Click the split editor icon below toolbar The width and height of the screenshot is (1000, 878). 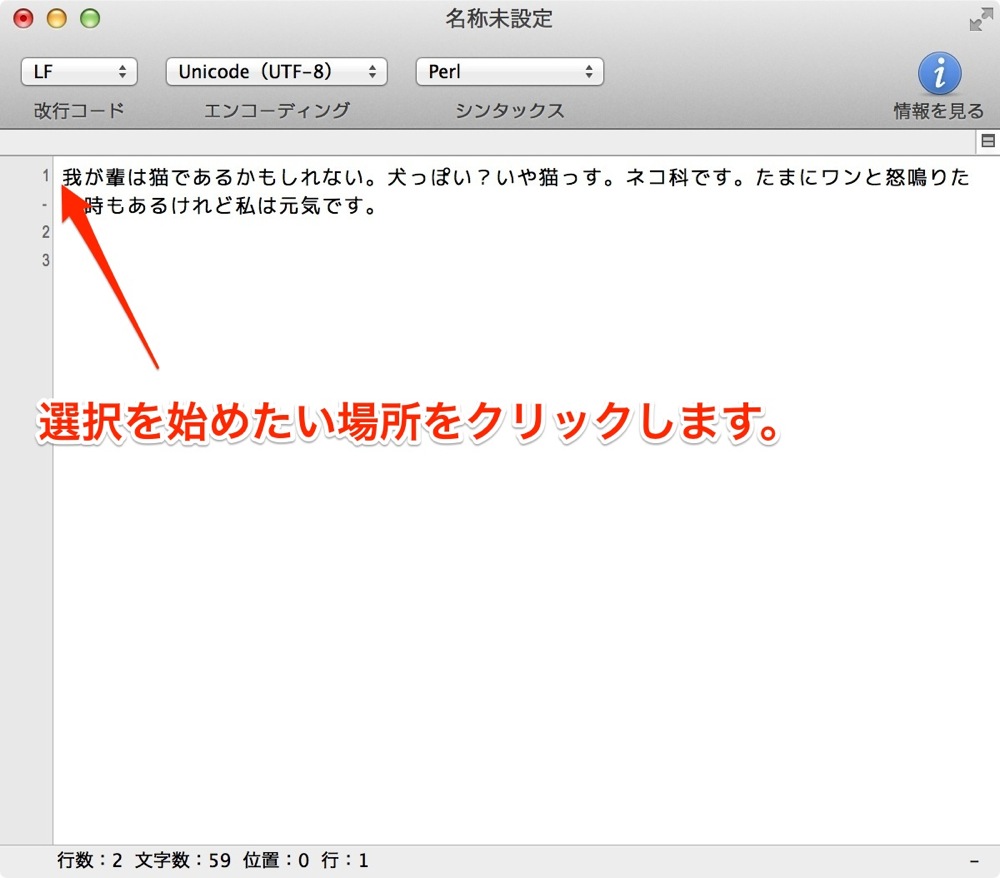988,141
